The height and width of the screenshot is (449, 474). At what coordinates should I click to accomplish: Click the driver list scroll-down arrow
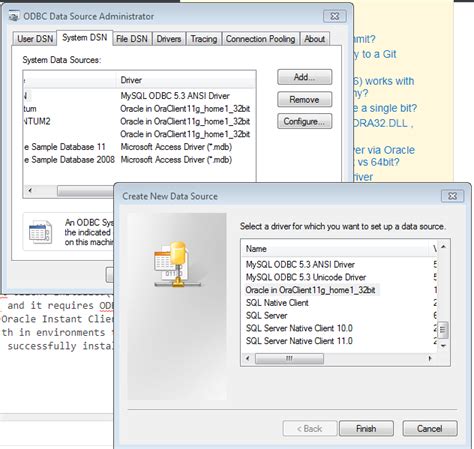(443, 346)
